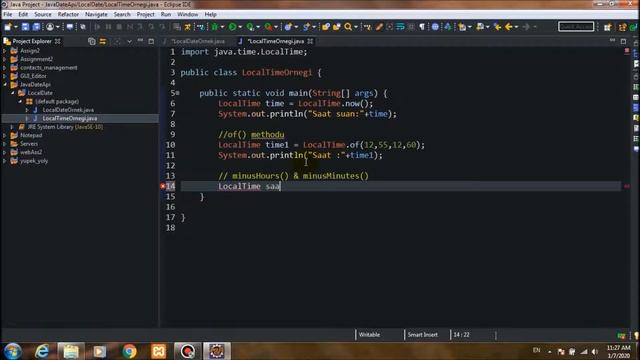Screen dimensions: 640x360
Task: Open dropdown arrow next to New icon
Action: (x=16, y=27)
